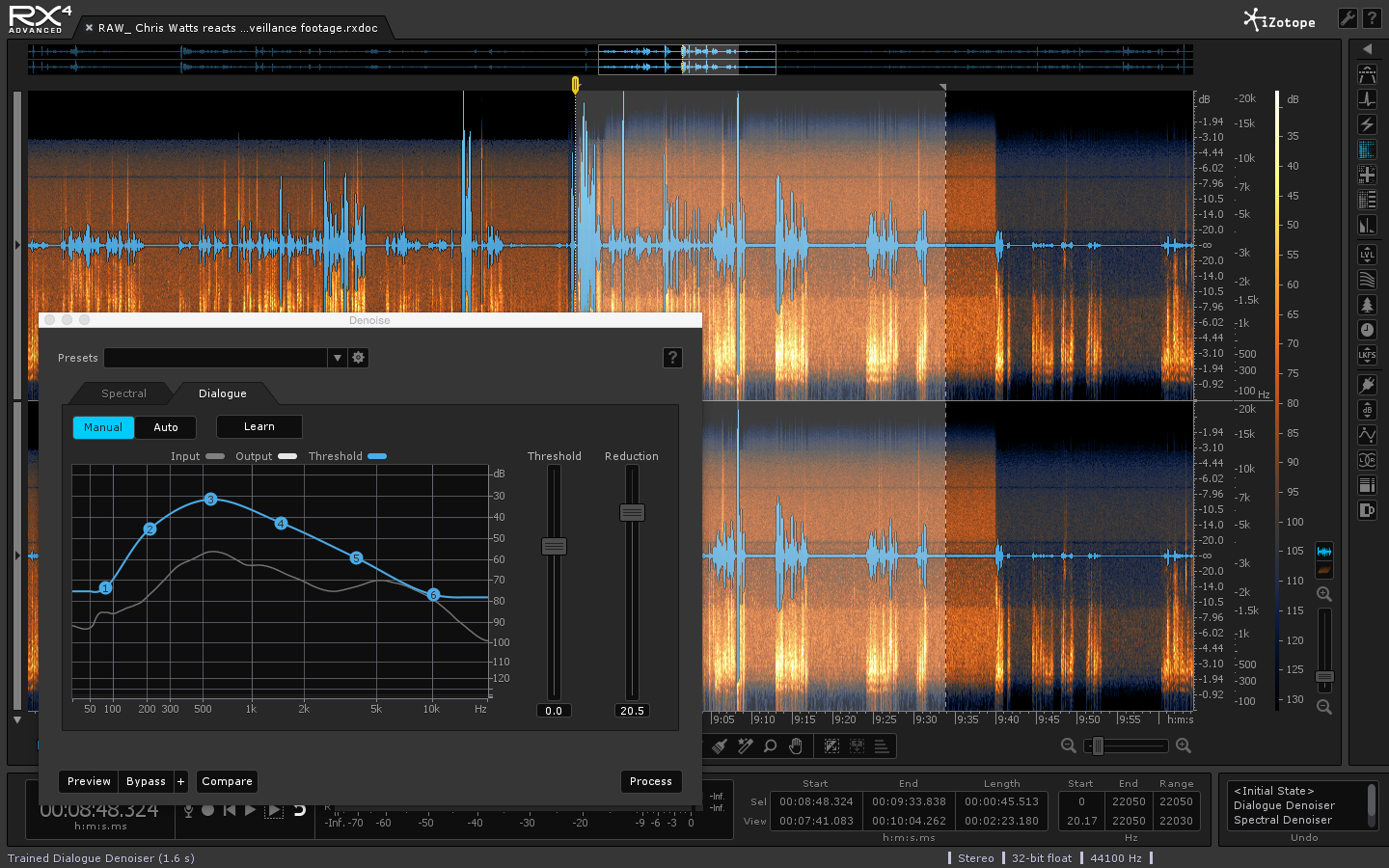The width and height of the screenshot is (1389, 868).
Task: Click the Compare button
Action: 227,781
